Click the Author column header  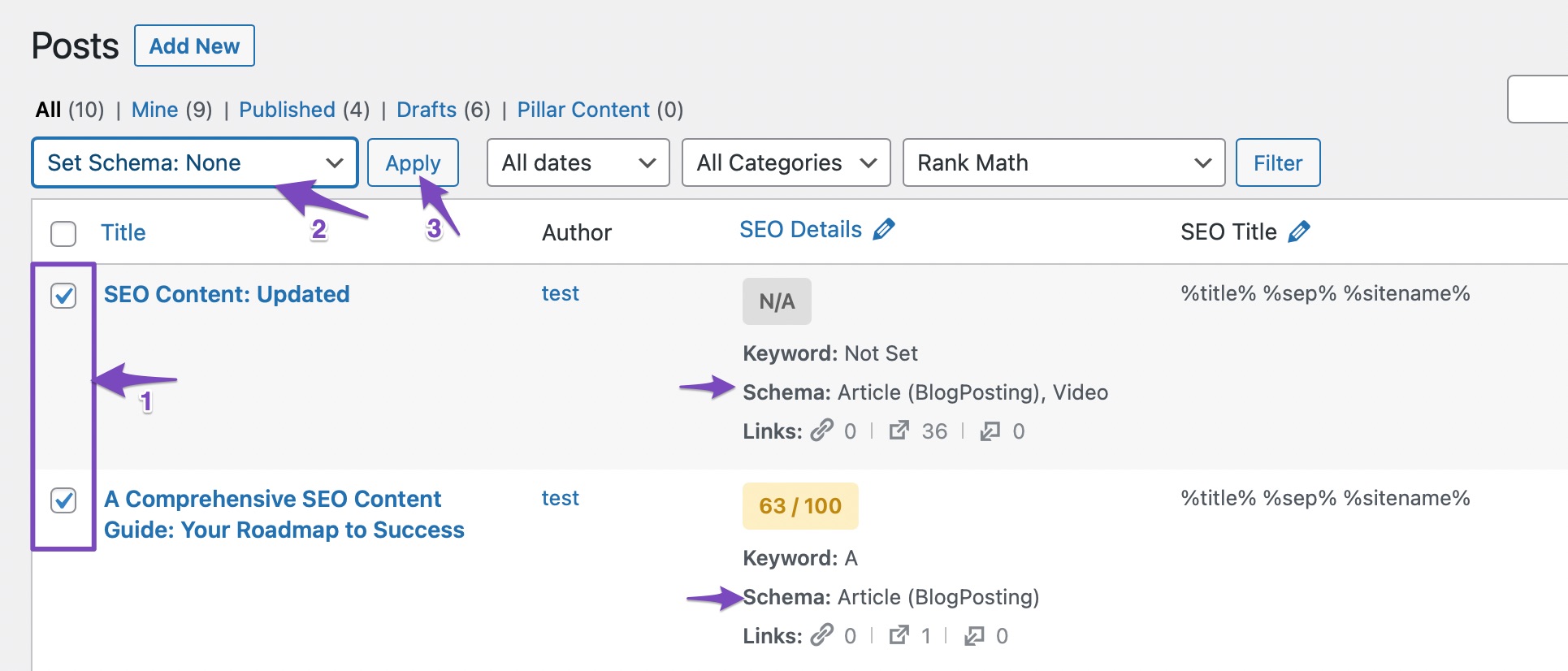577,233
